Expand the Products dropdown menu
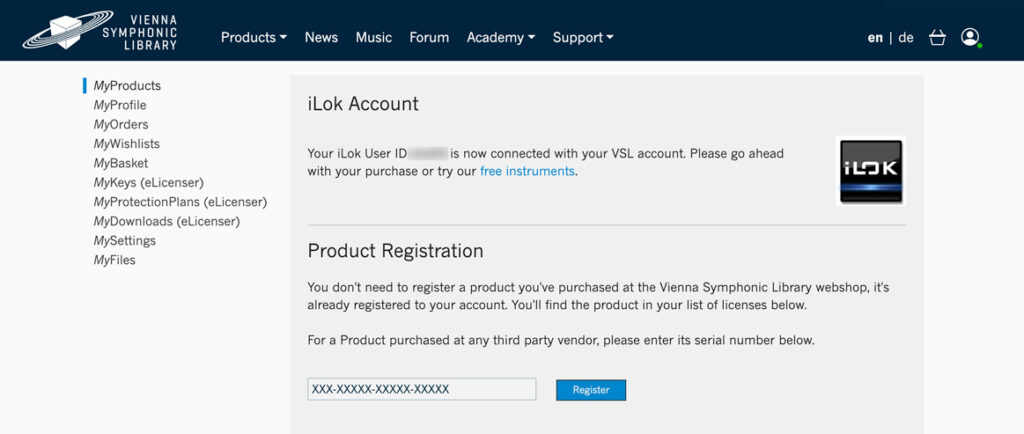The height and width of the screenshot is (434, 1024). point(253,37)
